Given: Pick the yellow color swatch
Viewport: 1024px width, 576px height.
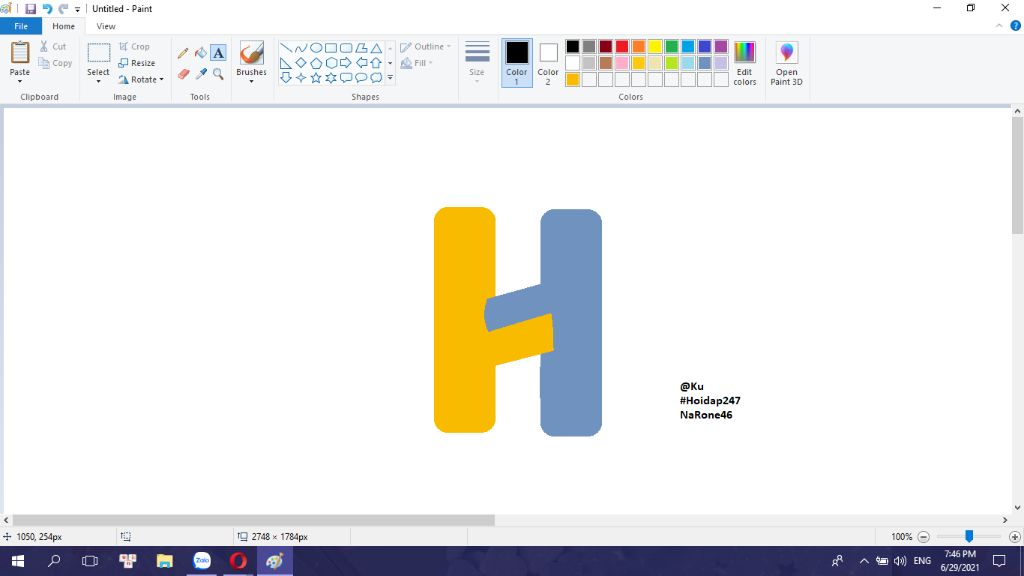Looking at the screenshot, I should tap(655, 46).
